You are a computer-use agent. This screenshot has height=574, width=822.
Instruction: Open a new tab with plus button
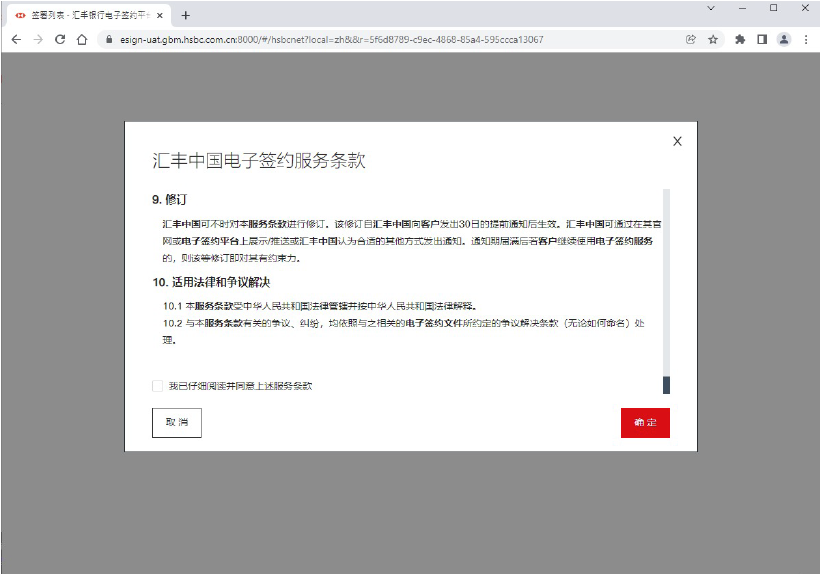(186, 15)
